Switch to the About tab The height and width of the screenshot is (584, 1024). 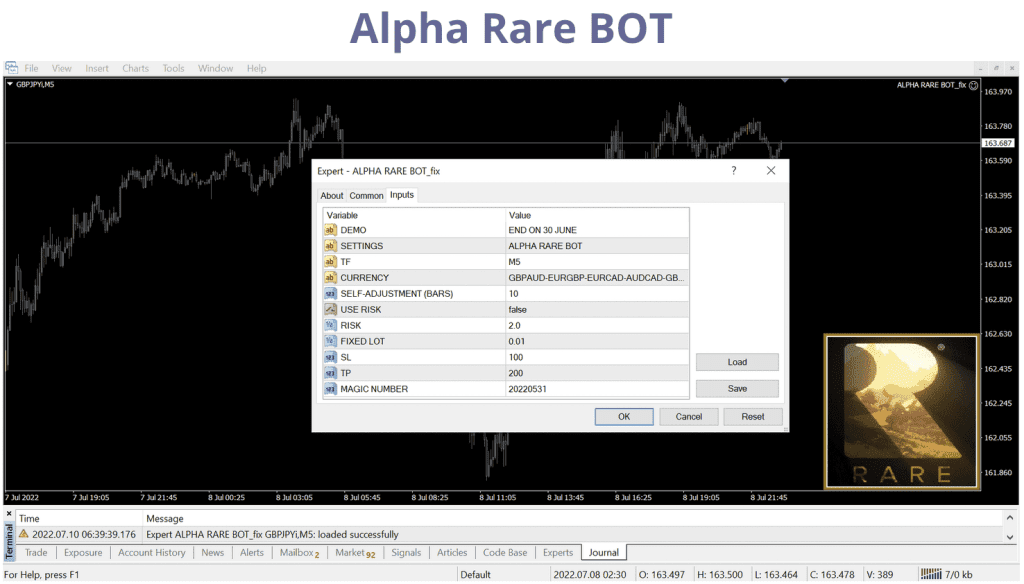click(332, 195)
